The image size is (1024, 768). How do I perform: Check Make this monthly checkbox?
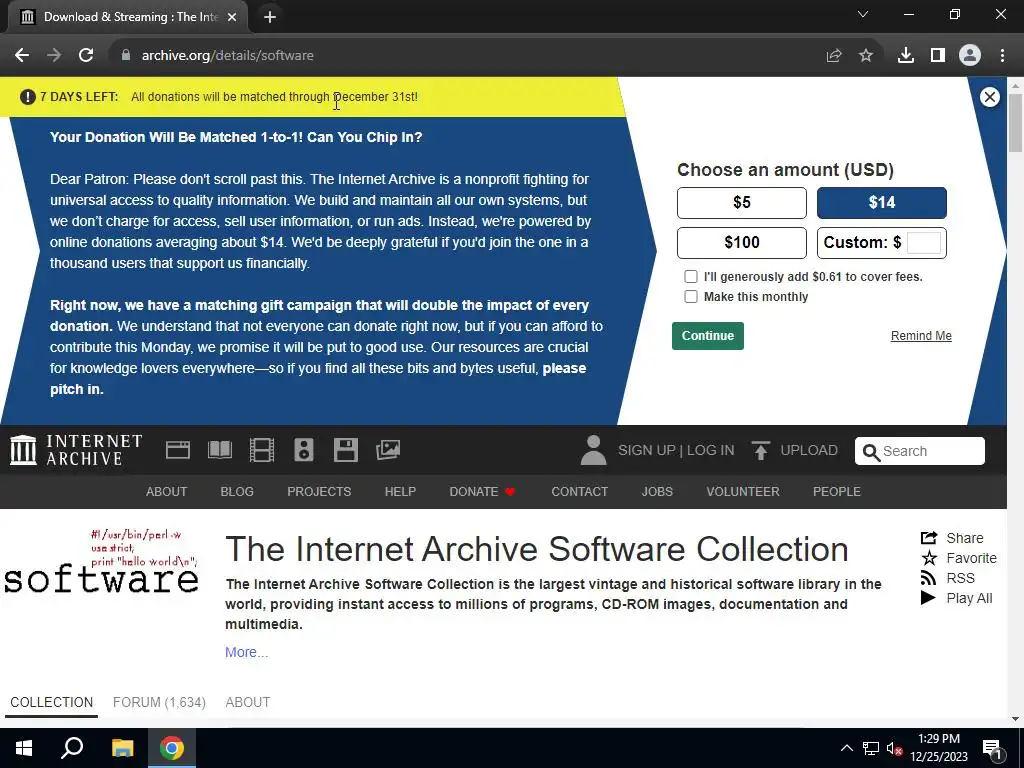pyautogui.click(x=691, y=296)
